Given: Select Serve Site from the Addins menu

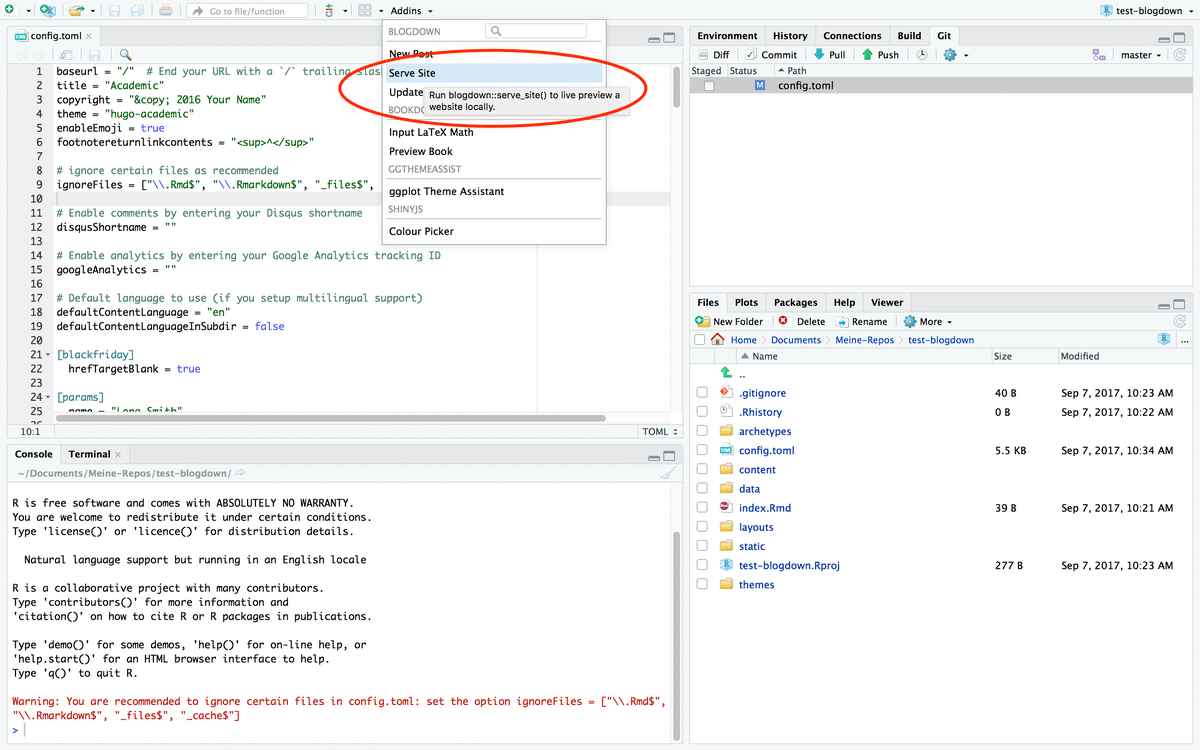Looking at the screenshot, I should click(x=412, y=73).
